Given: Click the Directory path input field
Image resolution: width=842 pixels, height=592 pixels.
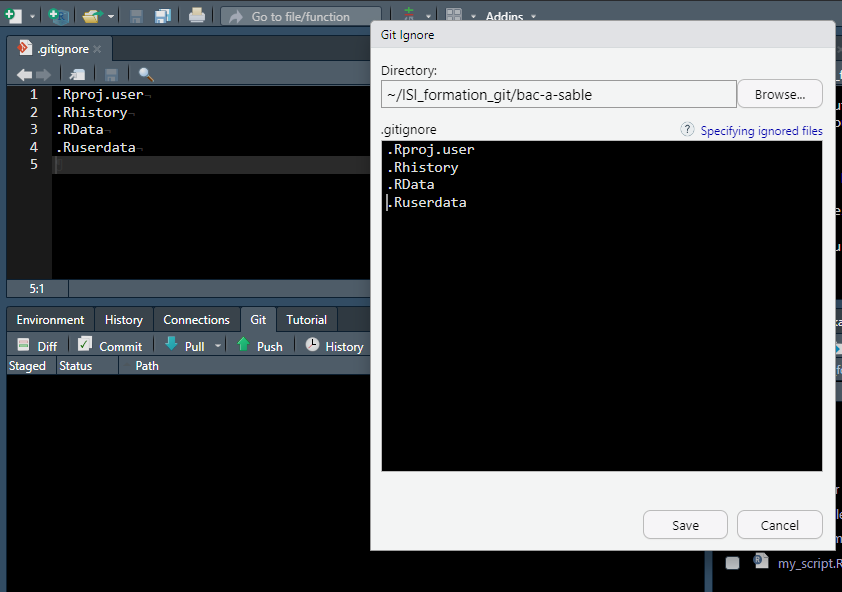Looking at the screenshot, I should click(x=558, y=94).
